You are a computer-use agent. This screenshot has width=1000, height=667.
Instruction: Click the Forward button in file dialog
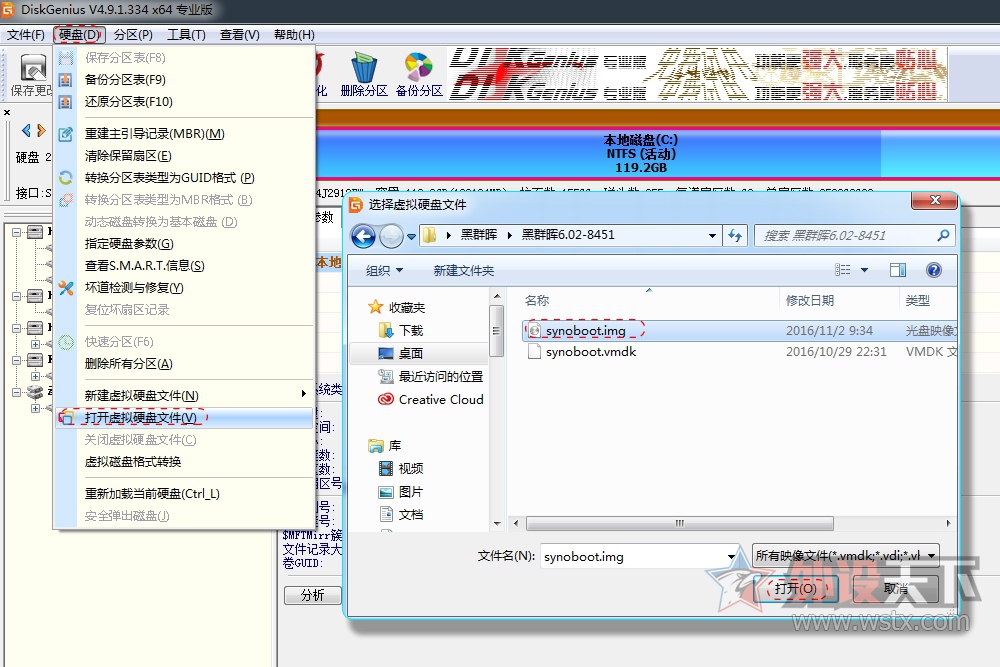(391, 236)
